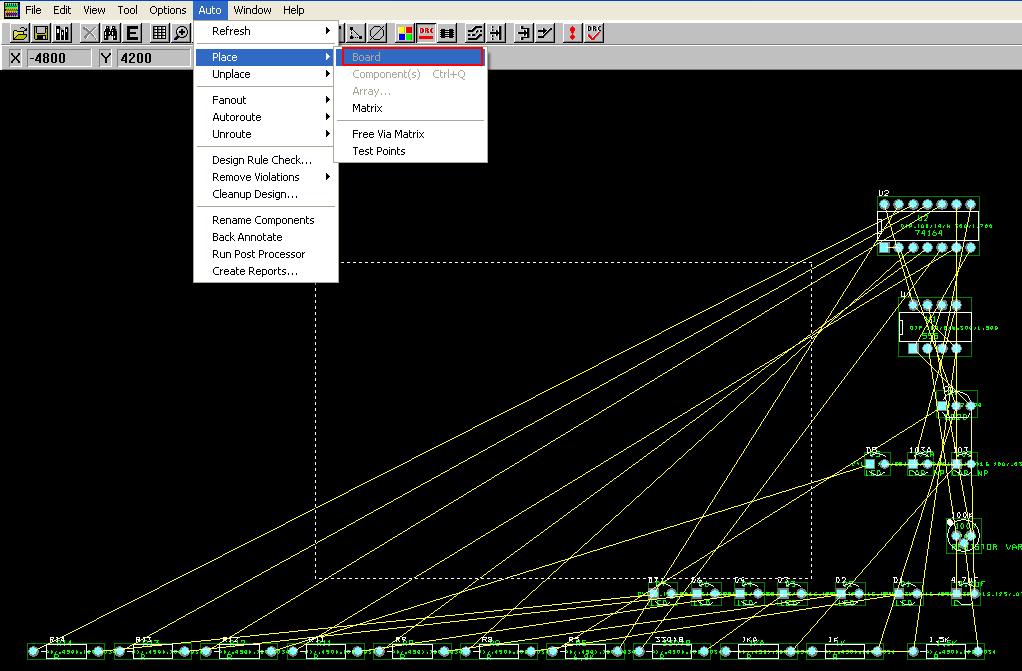This screenshot has height=671, width=1022.
Task: Click the magnifier zoom icon
Action: pyautogui.click(x=181, y=33)
